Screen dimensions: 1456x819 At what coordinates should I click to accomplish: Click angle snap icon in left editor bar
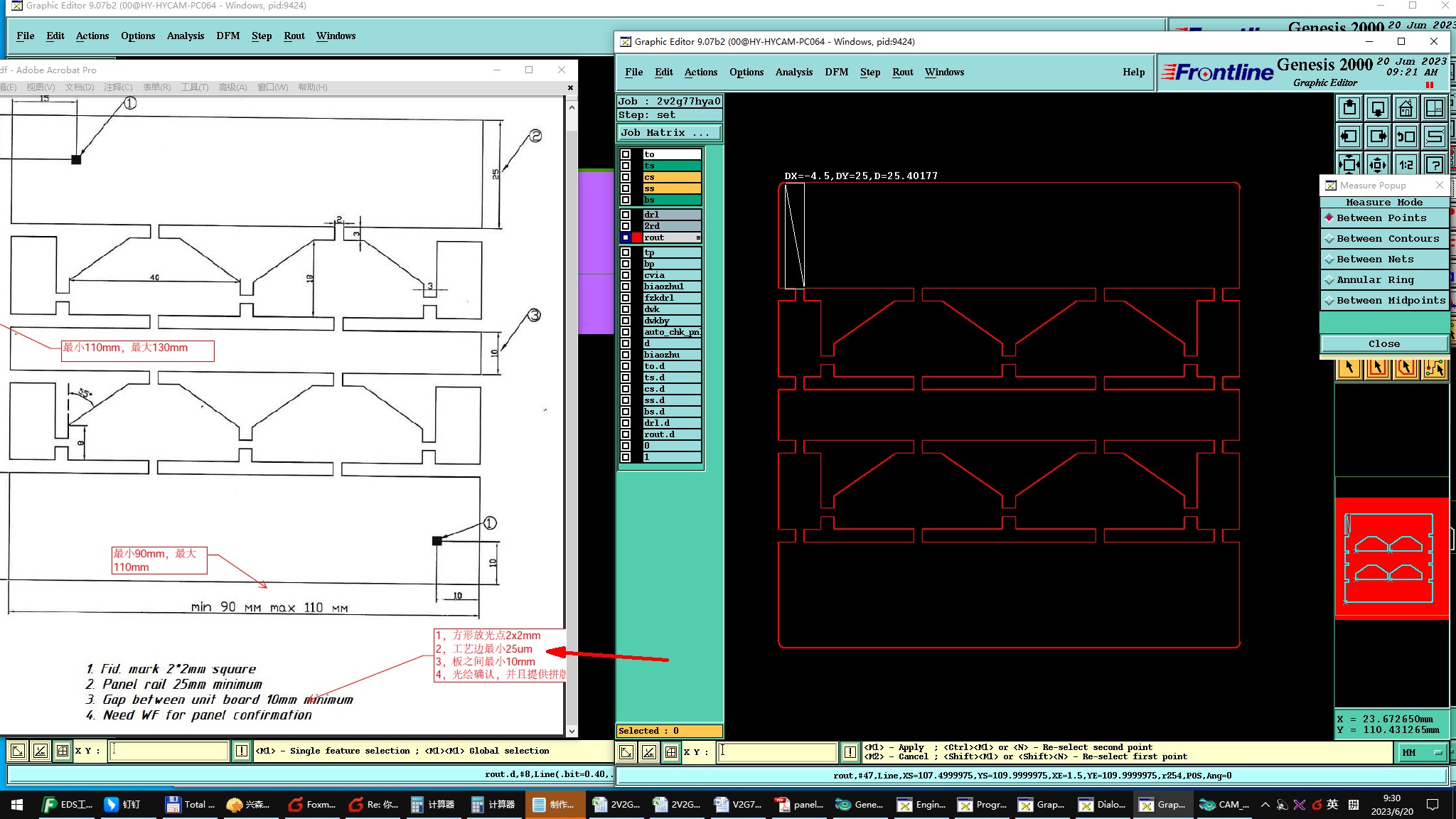[x=41, y=751]
